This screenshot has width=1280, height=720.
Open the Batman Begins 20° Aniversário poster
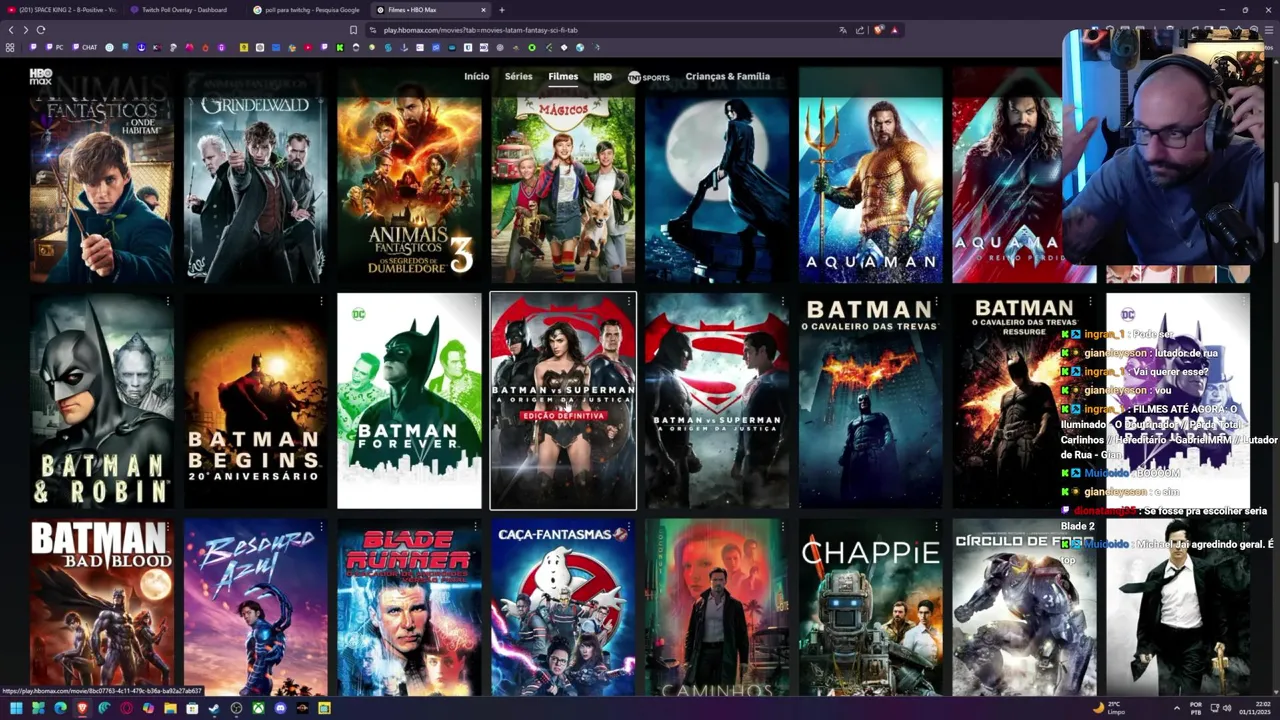[x=255, y=401]
